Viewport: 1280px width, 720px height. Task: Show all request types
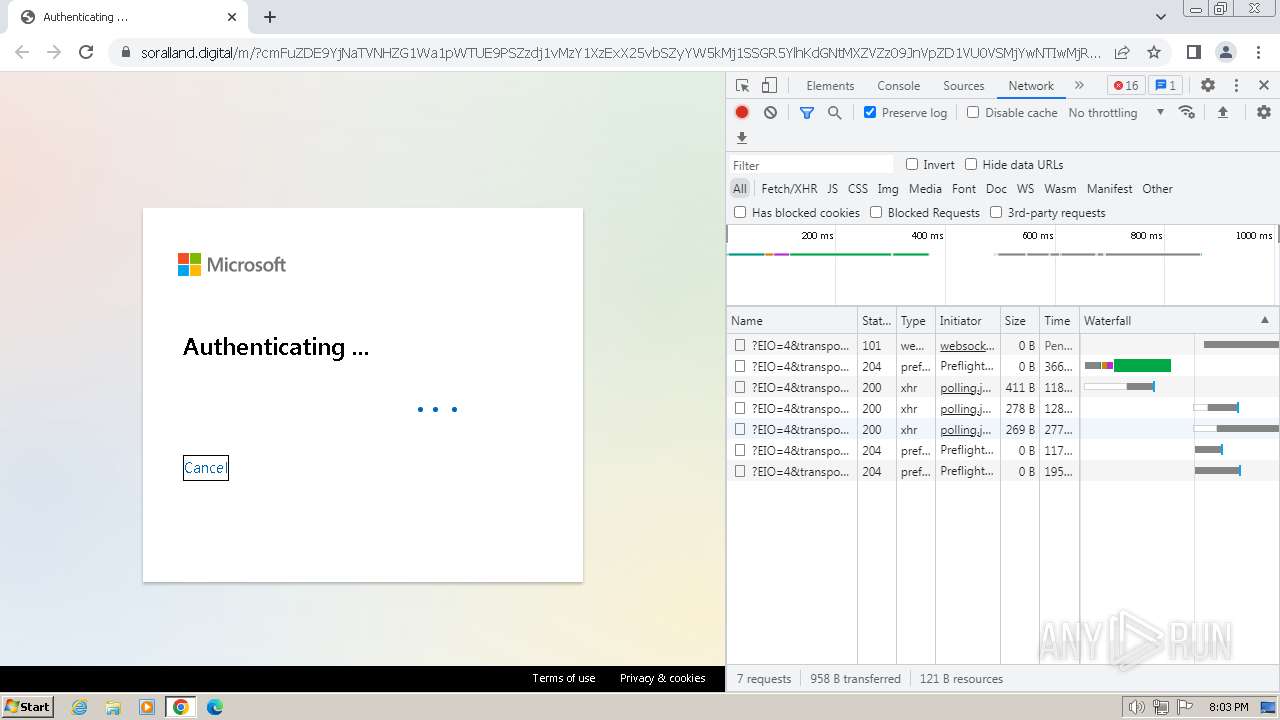click(x=739, y=188)
